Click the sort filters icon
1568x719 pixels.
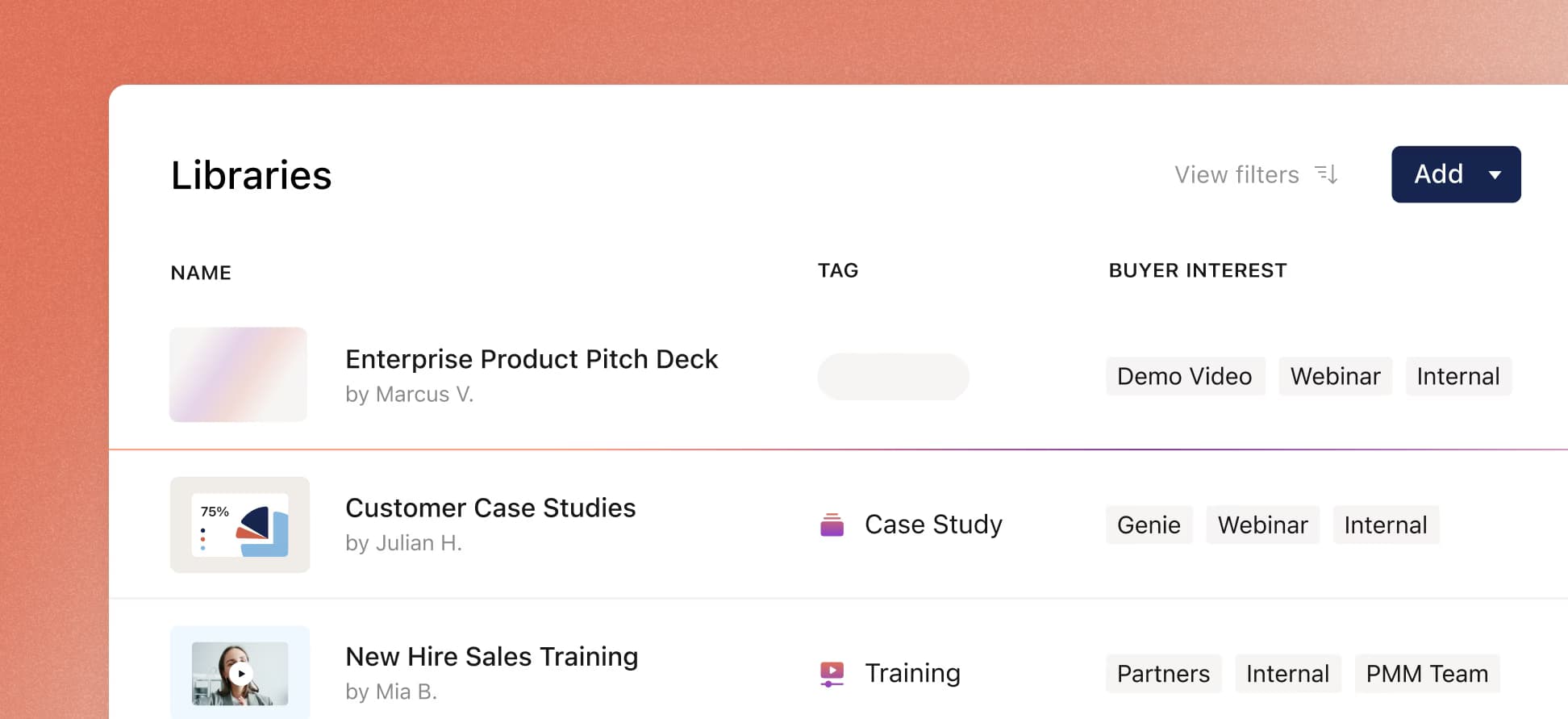[1327, 174]
